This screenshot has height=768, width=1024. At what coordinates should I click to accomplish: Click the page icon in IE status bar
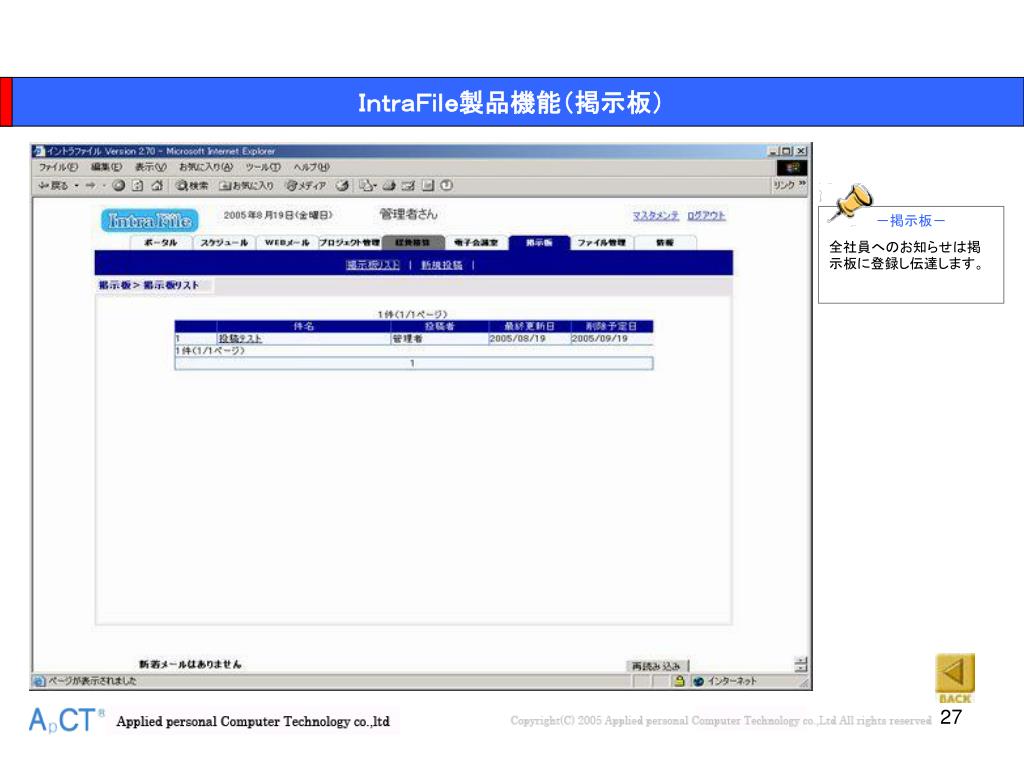pos(39,681)
